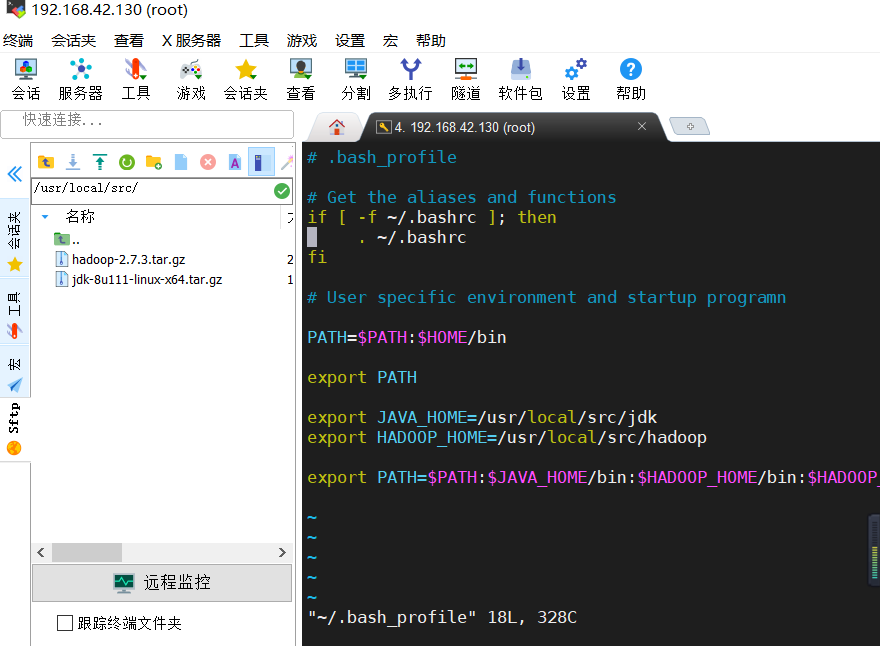The width and height of the screenshot is (880, 646).
Task: Select hadoop-2.7.3.tar.gz file
Action: (129, 259)
